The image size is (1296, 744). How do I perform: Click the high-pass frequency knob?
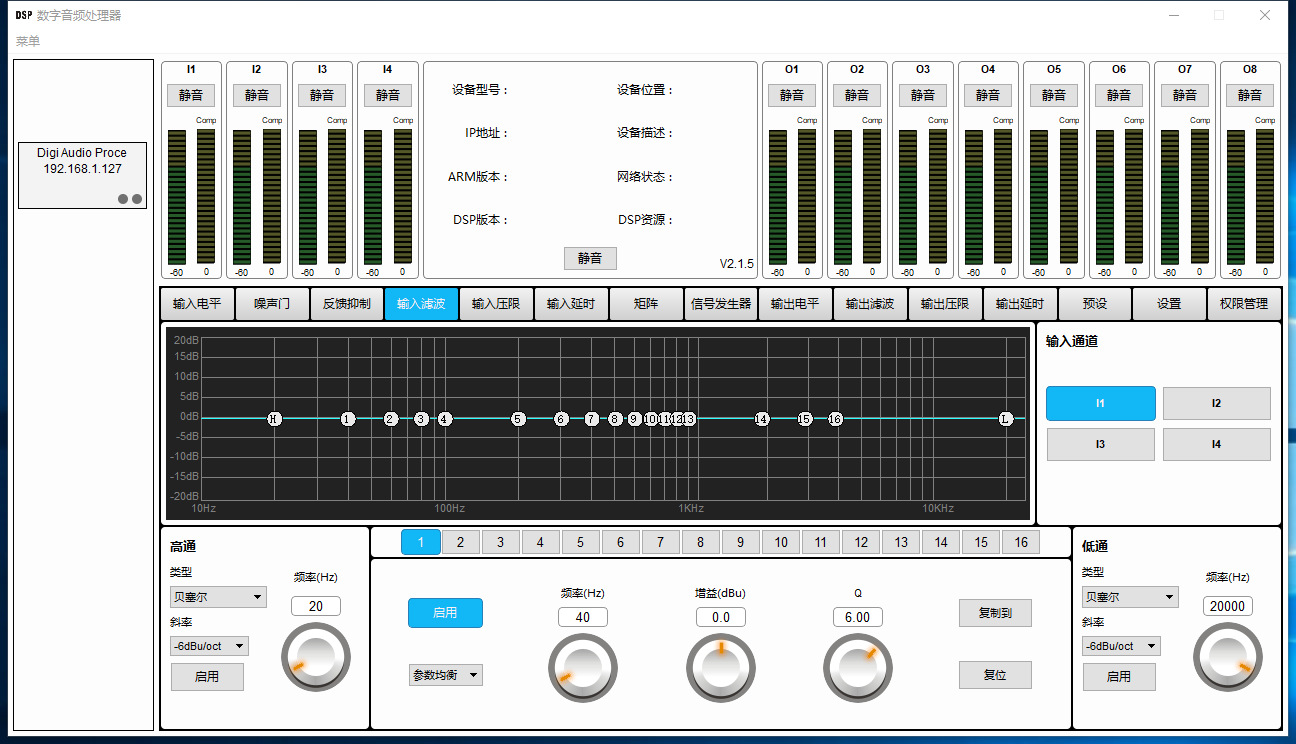[x=316, y=657]
